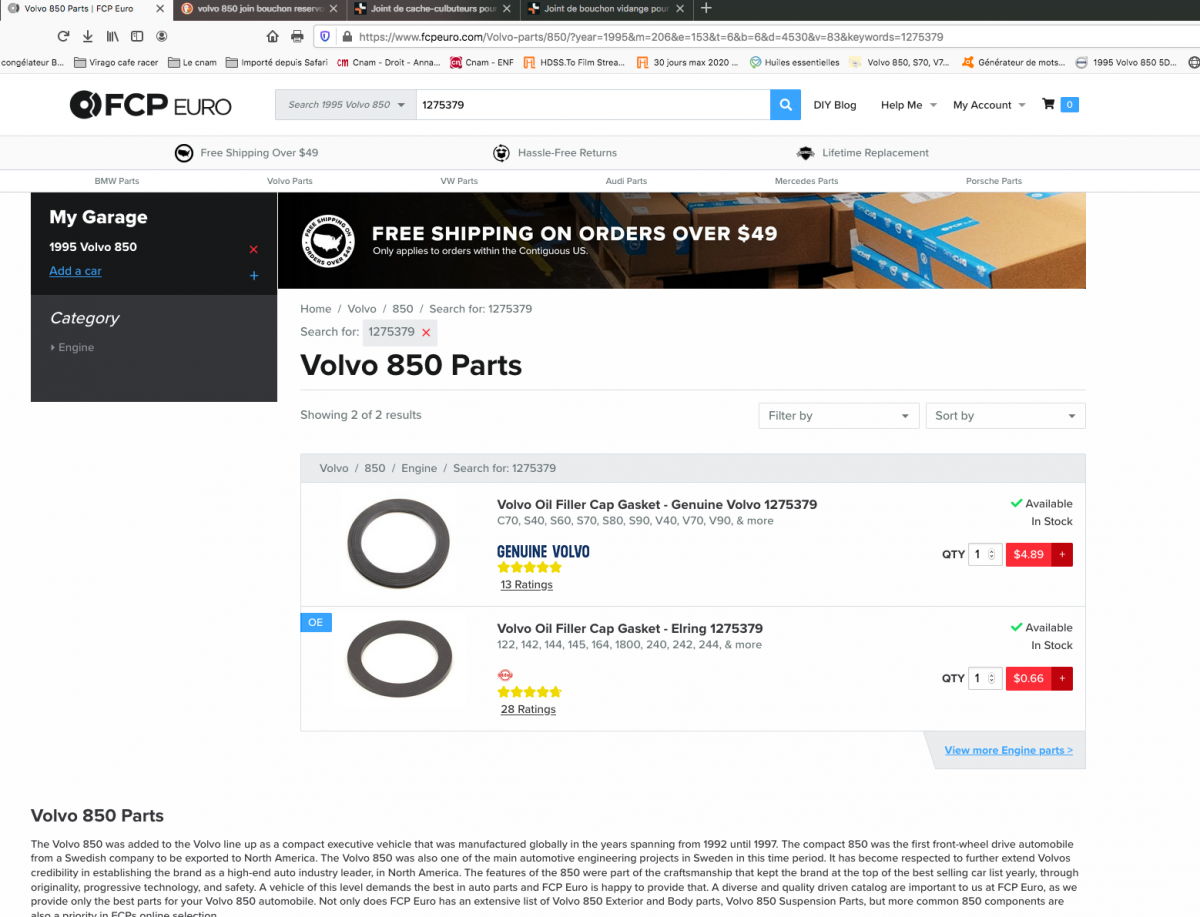The image size is (1200, 917).
Task: Click the Free Shipping Over $49 truck icon
Action: (184, 152)
